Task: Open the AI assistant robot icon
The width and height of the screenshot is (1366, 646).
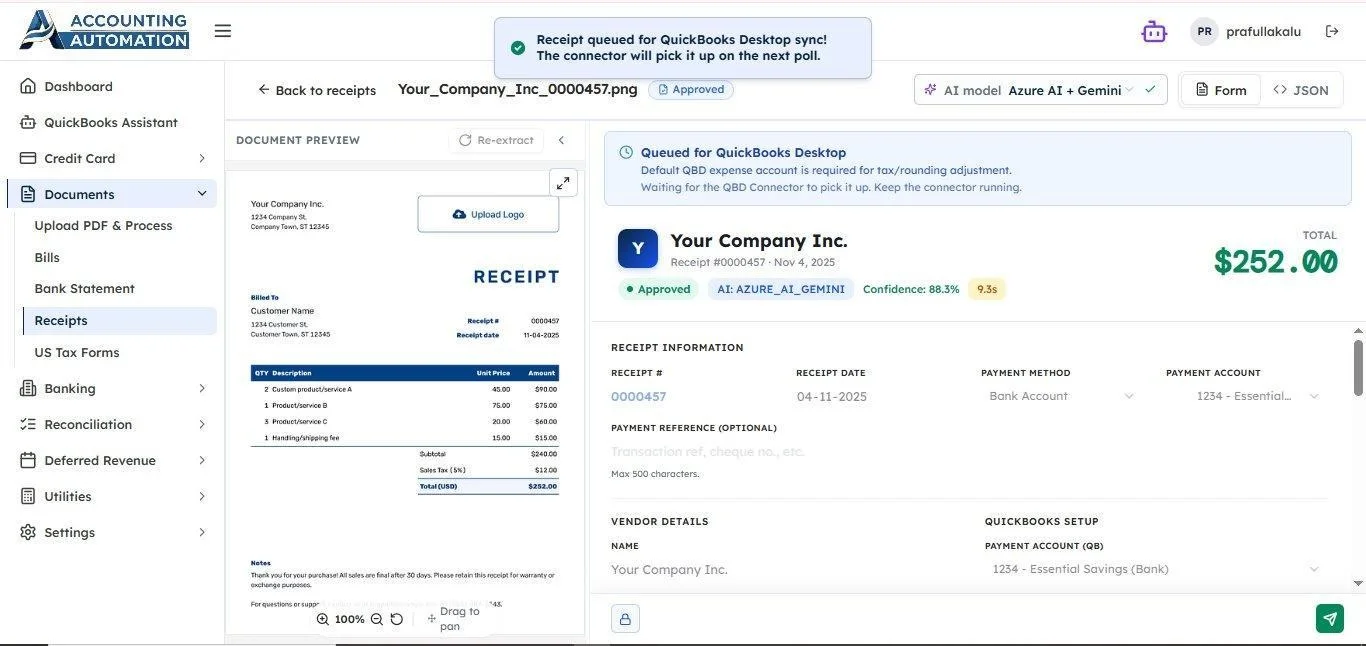Action: tap(1154, 31)
